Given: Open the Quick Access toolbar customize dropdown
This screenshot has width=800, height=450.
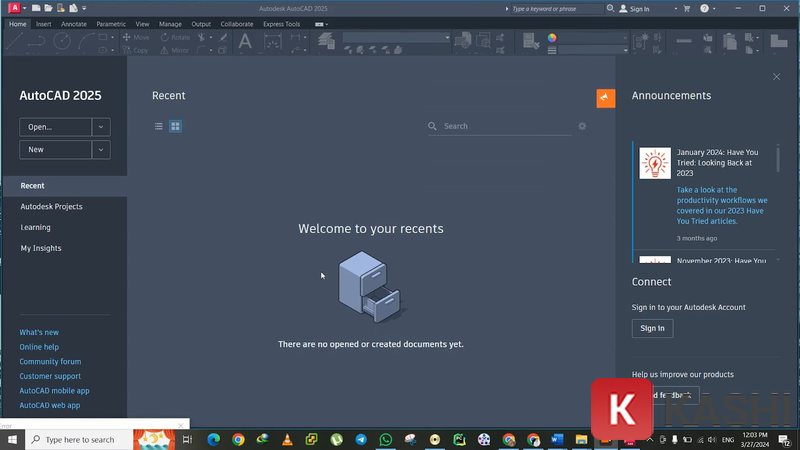Looking at the screenshot, I should pos(84,8).
